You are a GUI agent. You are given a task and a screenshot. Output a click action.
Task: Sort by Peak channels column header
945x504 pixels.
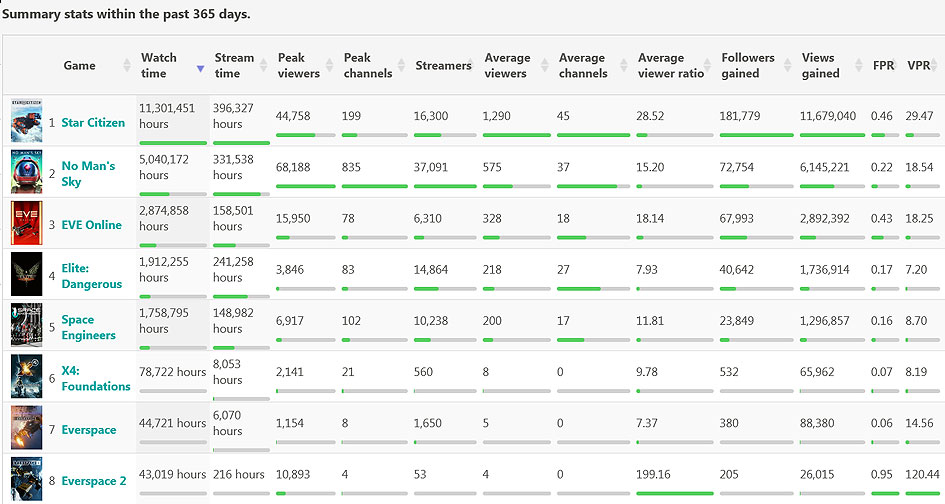pyautogui.click(x=368, y=65)
